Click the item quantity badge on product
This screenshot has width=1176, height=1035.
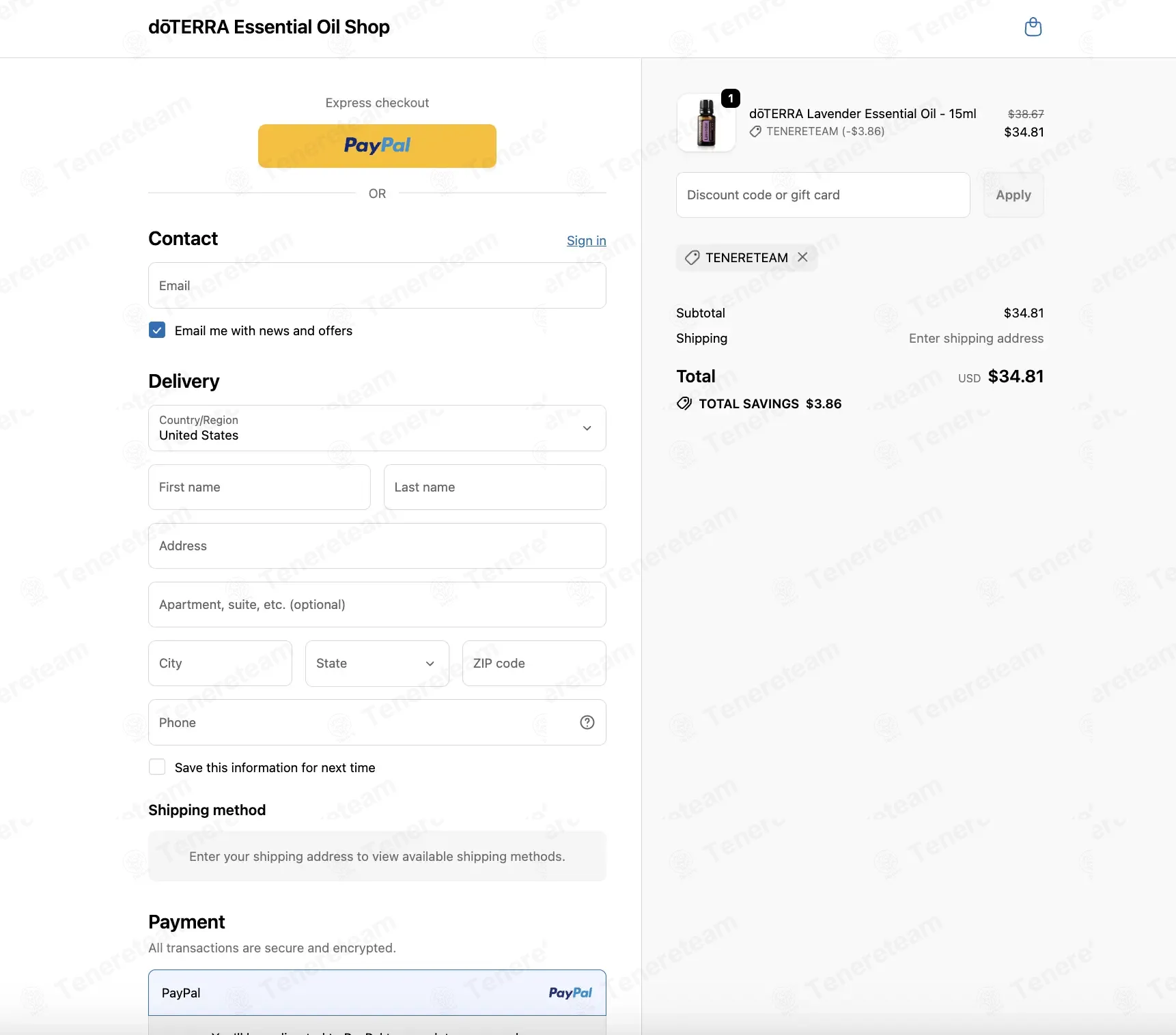731,98
